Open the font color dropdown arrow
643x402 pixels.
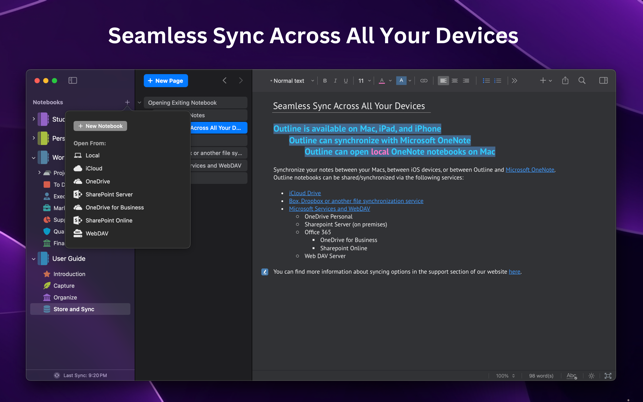click(390, 81)
